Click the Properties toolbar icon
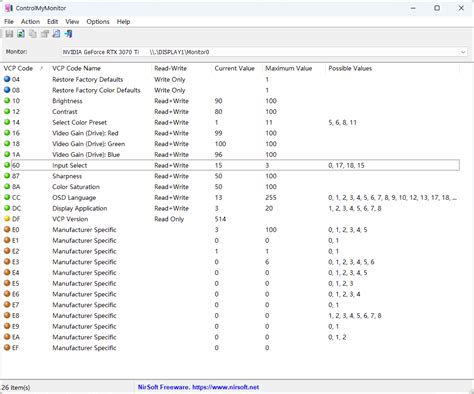 point(45,34)
